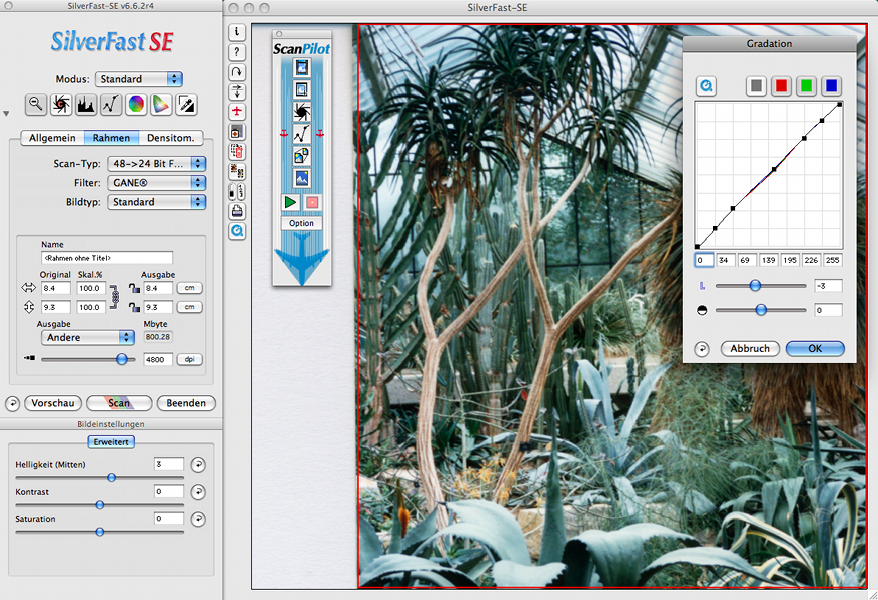The image size is (878, 600).
Task: Click the auto-adjust aperture icon
Action: (x=61, y=104)
